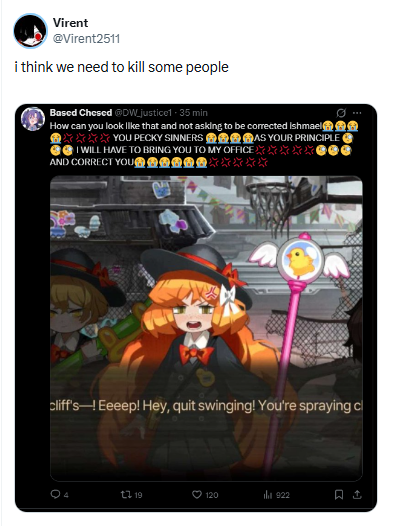This screenshot has height=526, width=400.
Task: Open the game screenshot image
Action: (206, 328)
